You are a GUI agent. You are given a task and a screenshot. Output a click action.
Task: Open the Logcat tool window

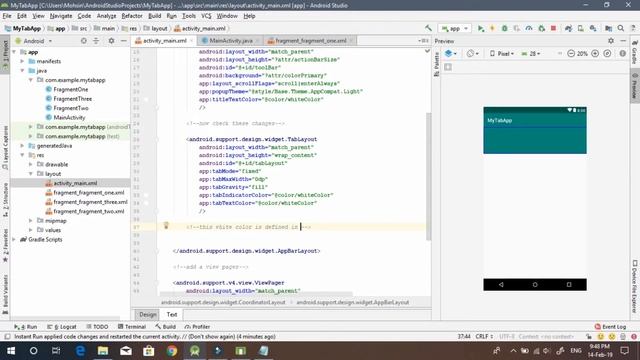click(62, 327)
